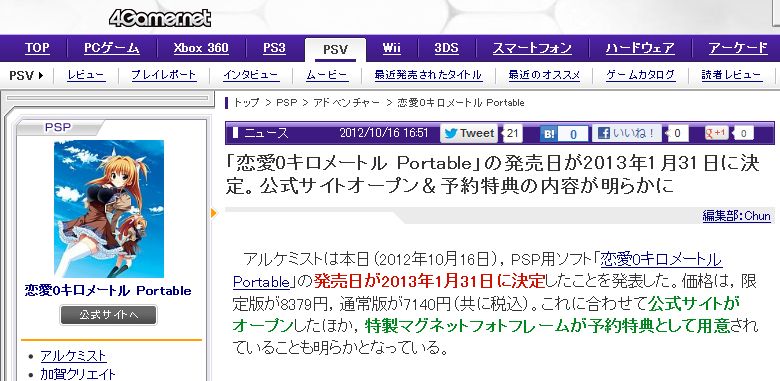Image resolution: width=780 pixels, height=381 pixels.
Task: Go to PSP in the breadcrumb
Action: [x=286, y=103]
